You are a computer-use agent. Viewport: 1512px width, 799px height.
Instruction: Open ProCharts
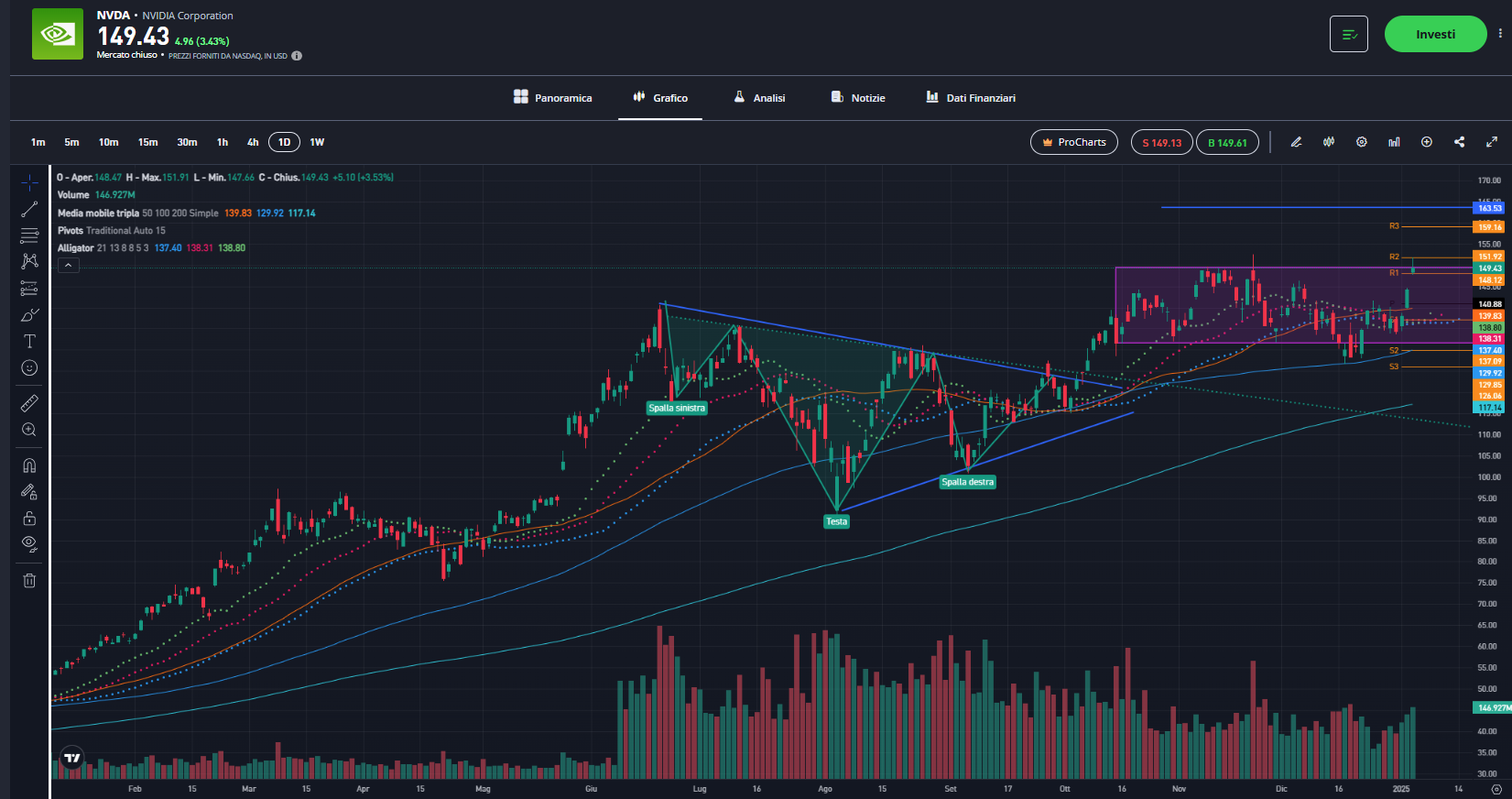[x=1074, y=142]
